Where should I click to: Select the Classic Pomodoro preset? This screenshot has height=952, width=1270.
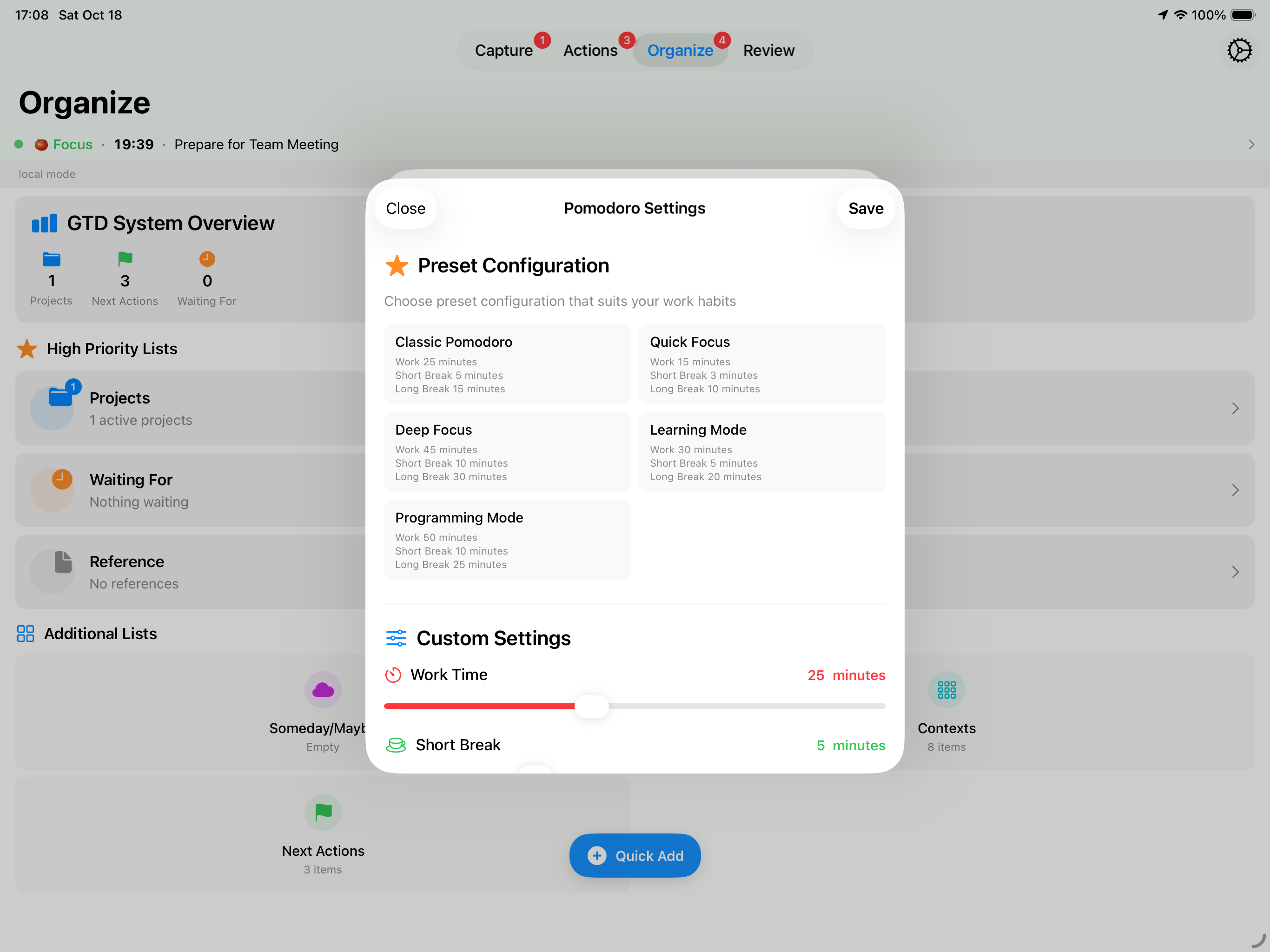point(507,364)
